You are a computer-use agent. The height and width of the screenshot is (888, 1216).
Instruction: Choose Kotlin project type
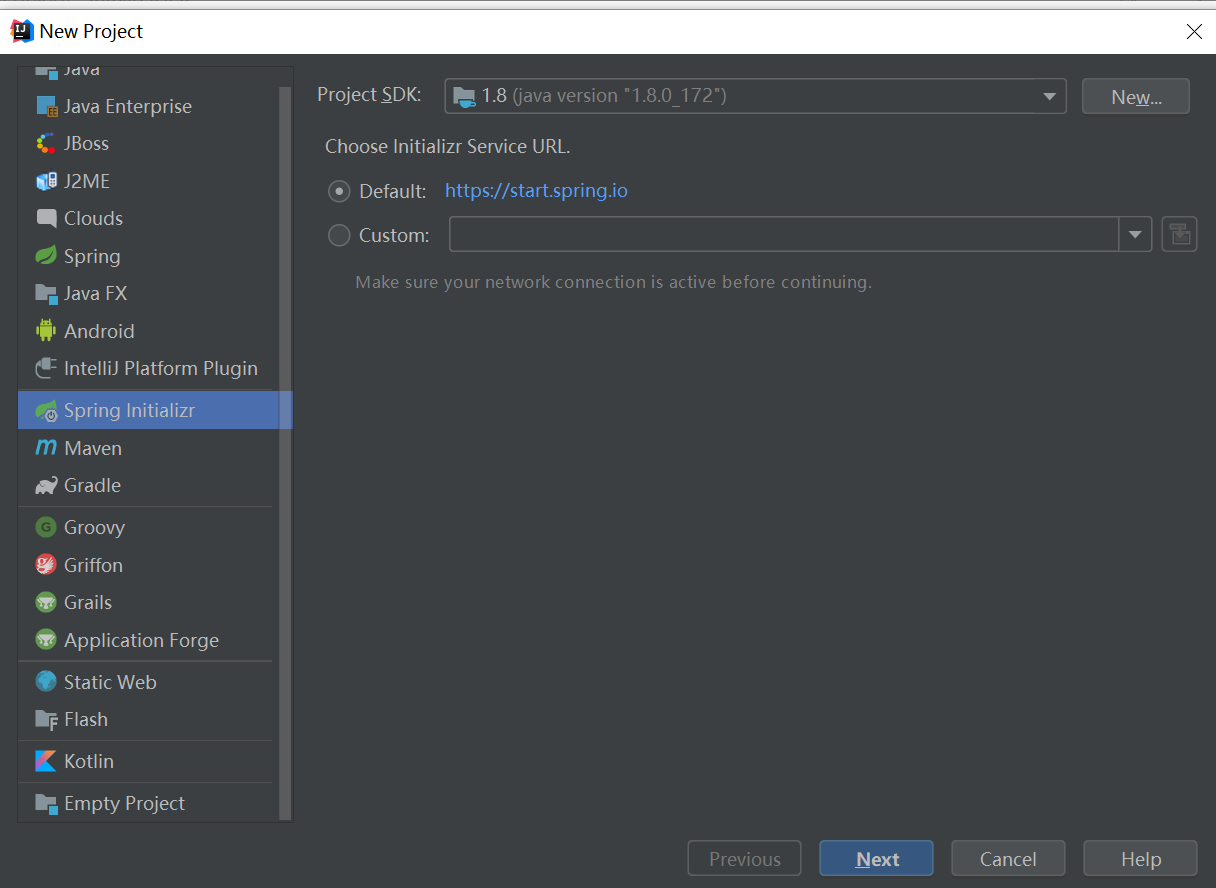pyautogui.click(x=146, y=761)
